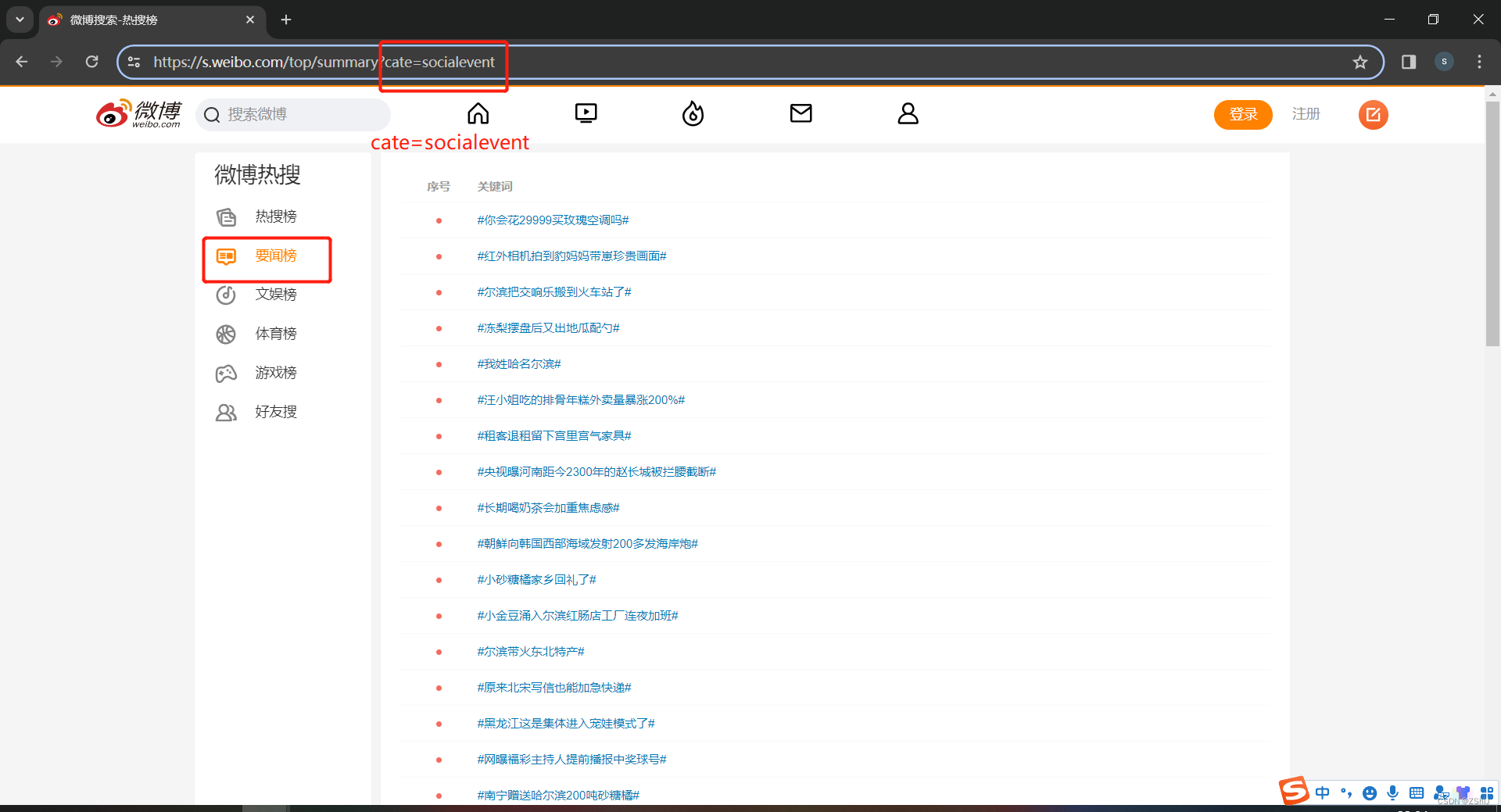Open the Sogou toolbox grid icon
The width and height of the screenshot is (1501, 812).
1486,792
